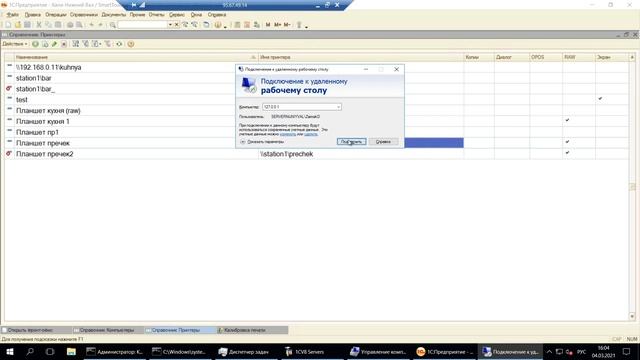640x360 pixels.
Task: Open the Операции menu
Action: (x=56, y=15)
